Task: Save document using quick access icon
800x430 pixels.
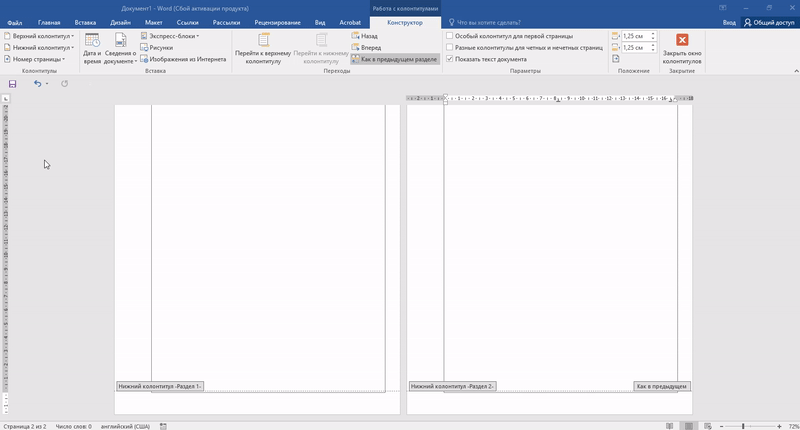Action: (x=12, y=84)
